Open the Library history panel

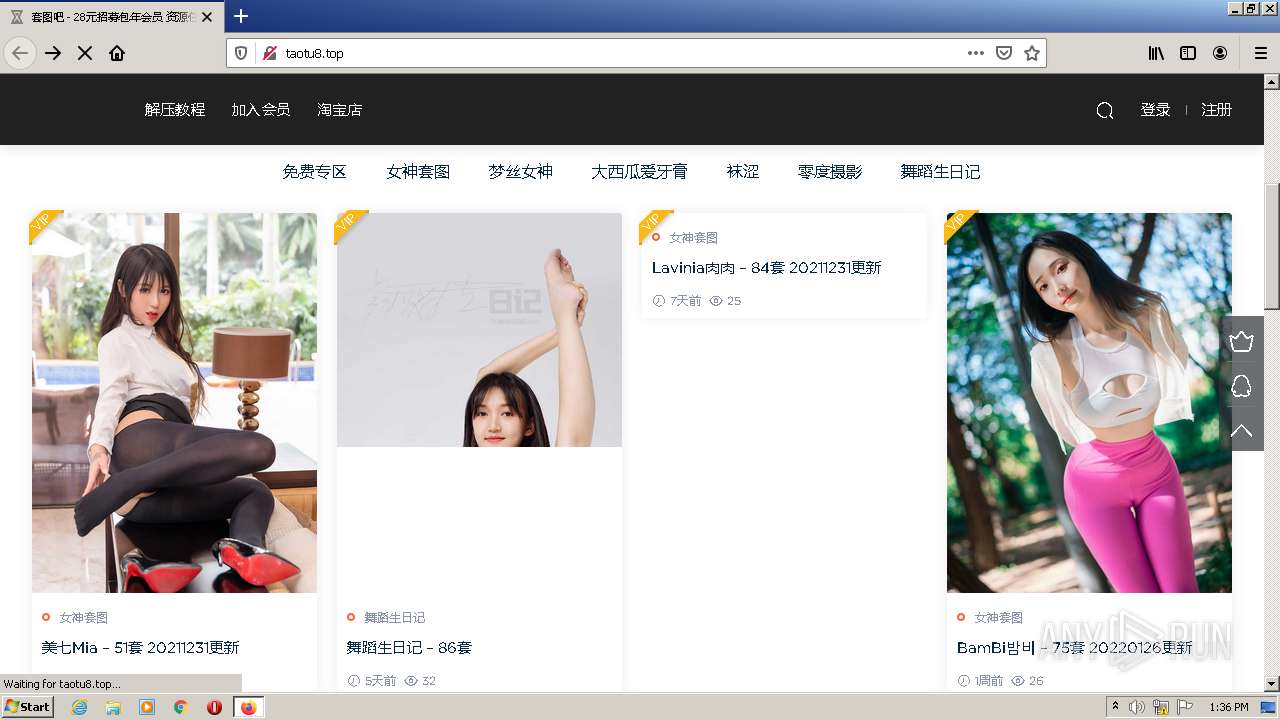pos(1156,53)
